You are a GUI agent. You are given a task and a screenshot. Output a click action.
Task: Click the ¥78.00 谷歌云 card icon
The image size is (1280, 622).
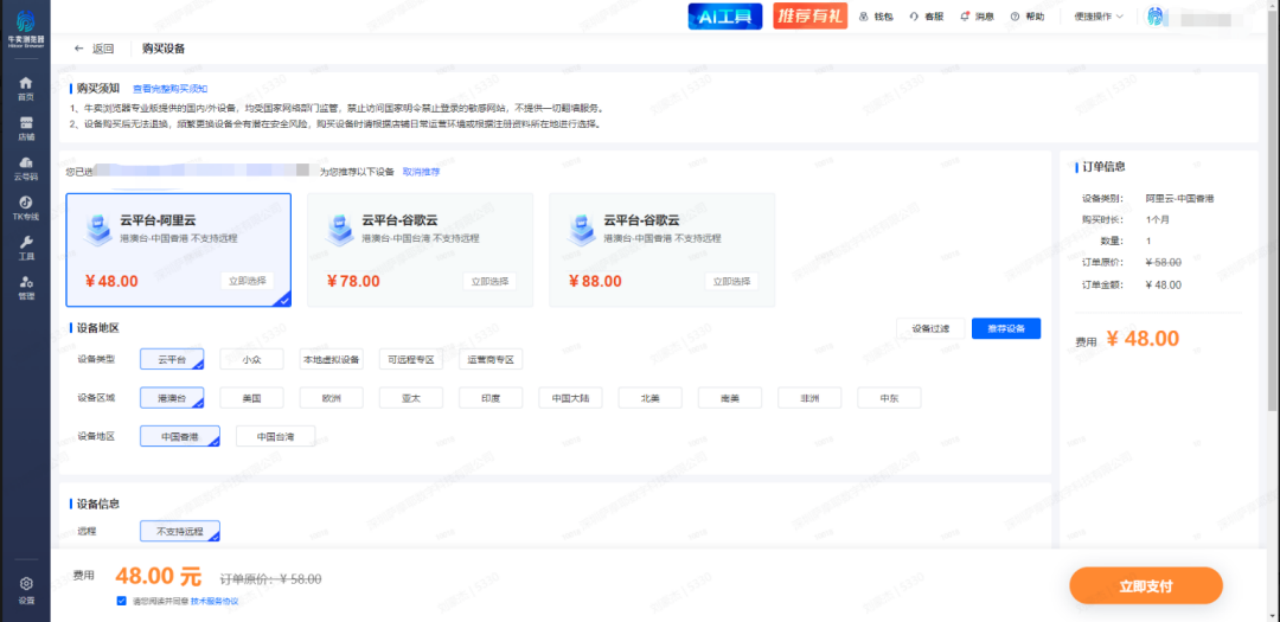[x=339, y=229]
